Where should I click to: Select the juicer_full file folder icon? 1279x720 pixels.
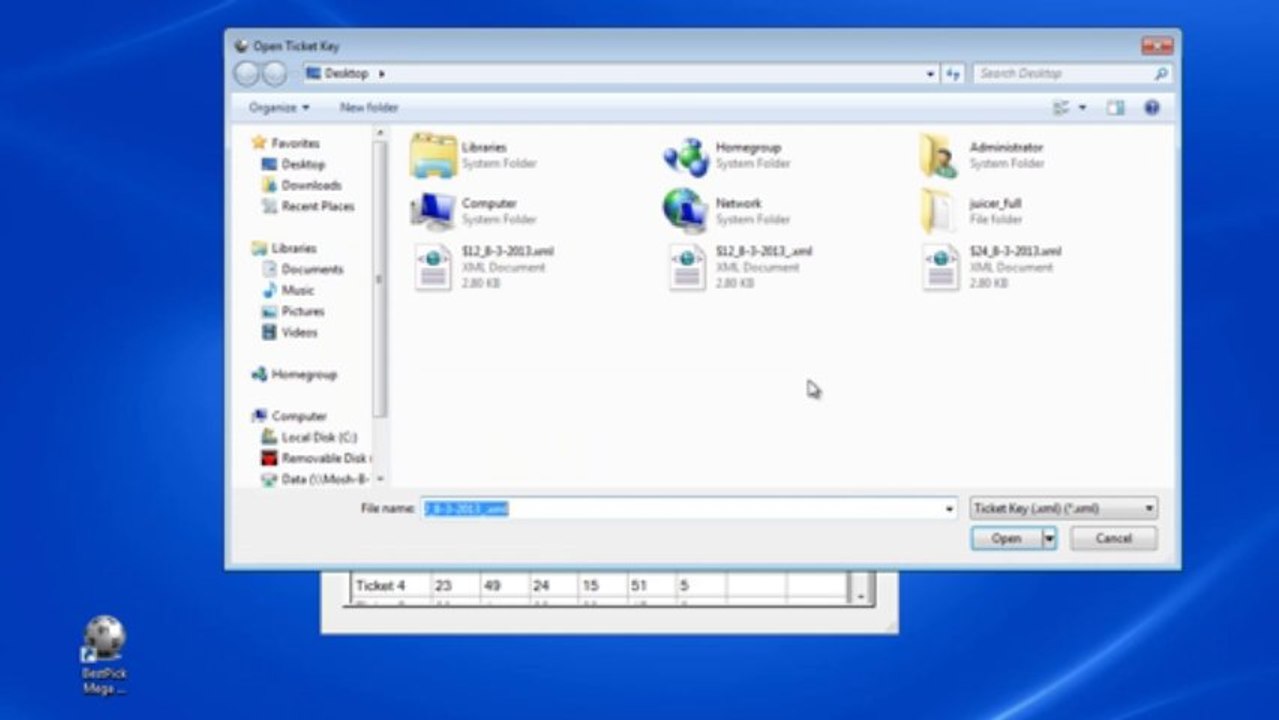[939, 211]
